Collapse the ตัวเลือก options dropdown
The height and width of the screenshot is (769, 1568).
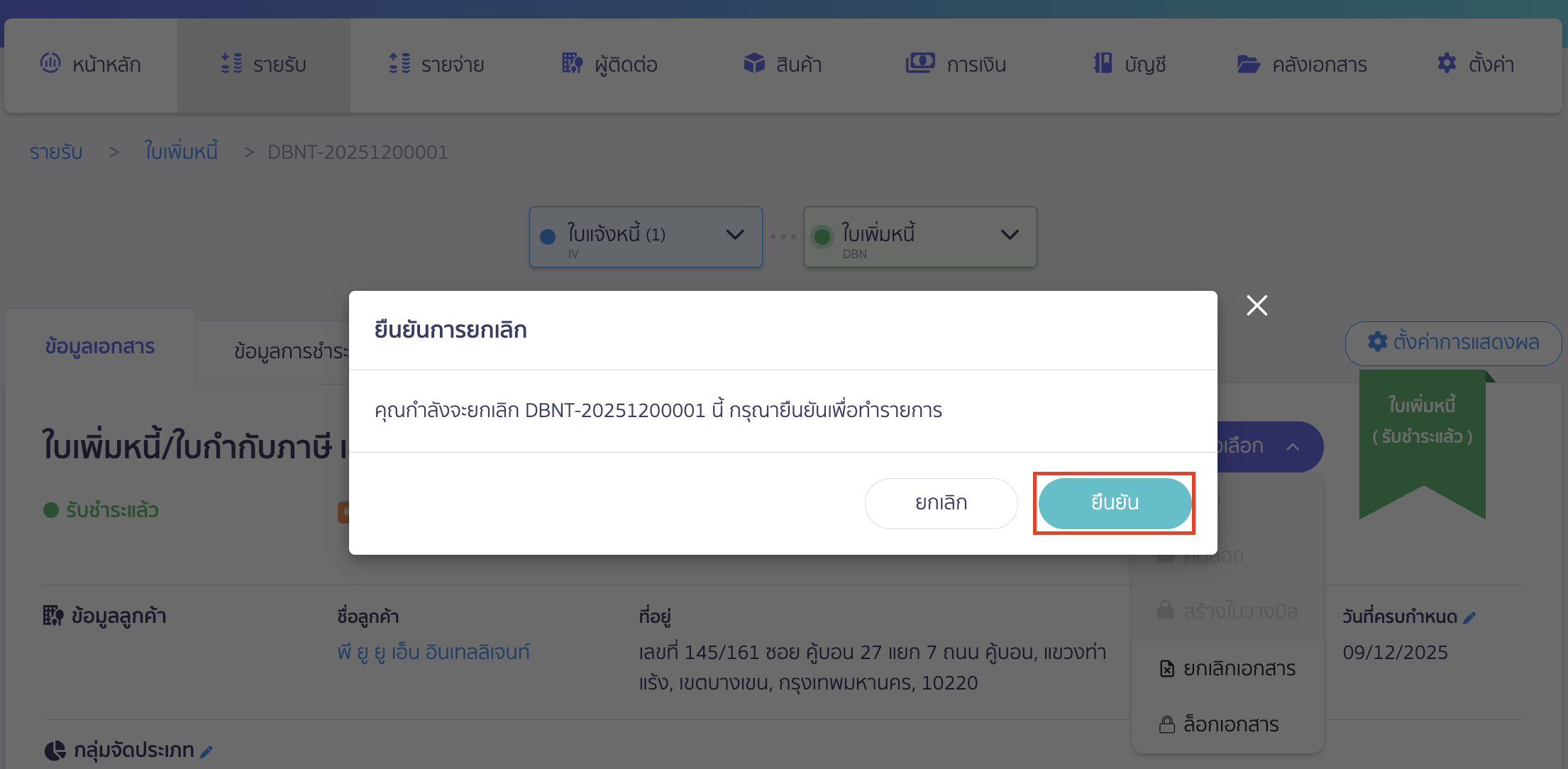click(x=1293, y=446)
